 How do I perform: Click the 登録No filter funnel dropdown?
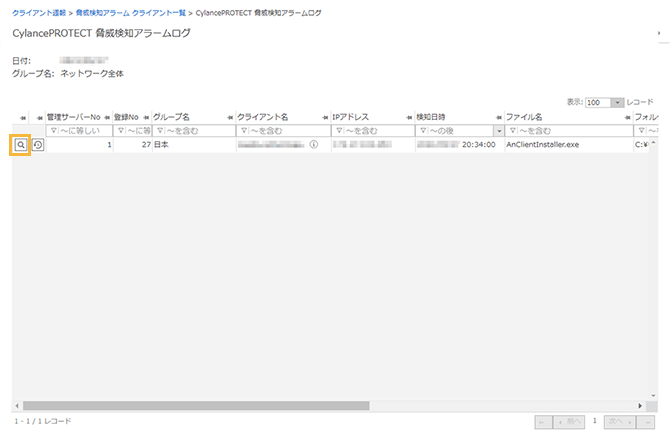121,131
